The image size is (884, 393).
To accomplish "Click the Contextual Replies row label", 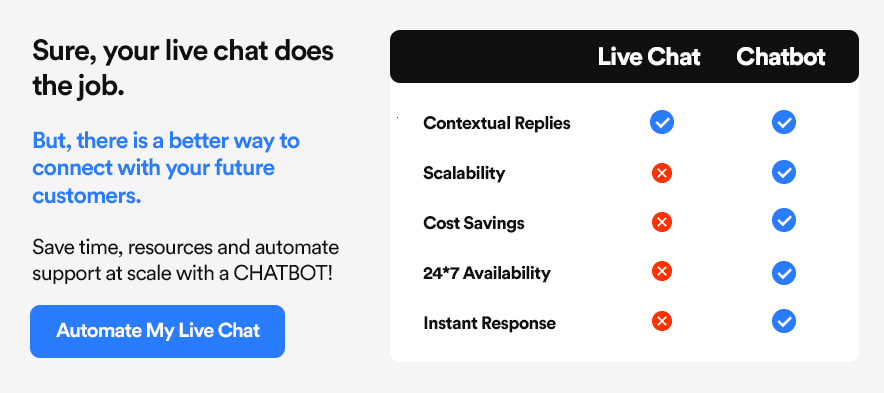I will [x=497, y=123].
